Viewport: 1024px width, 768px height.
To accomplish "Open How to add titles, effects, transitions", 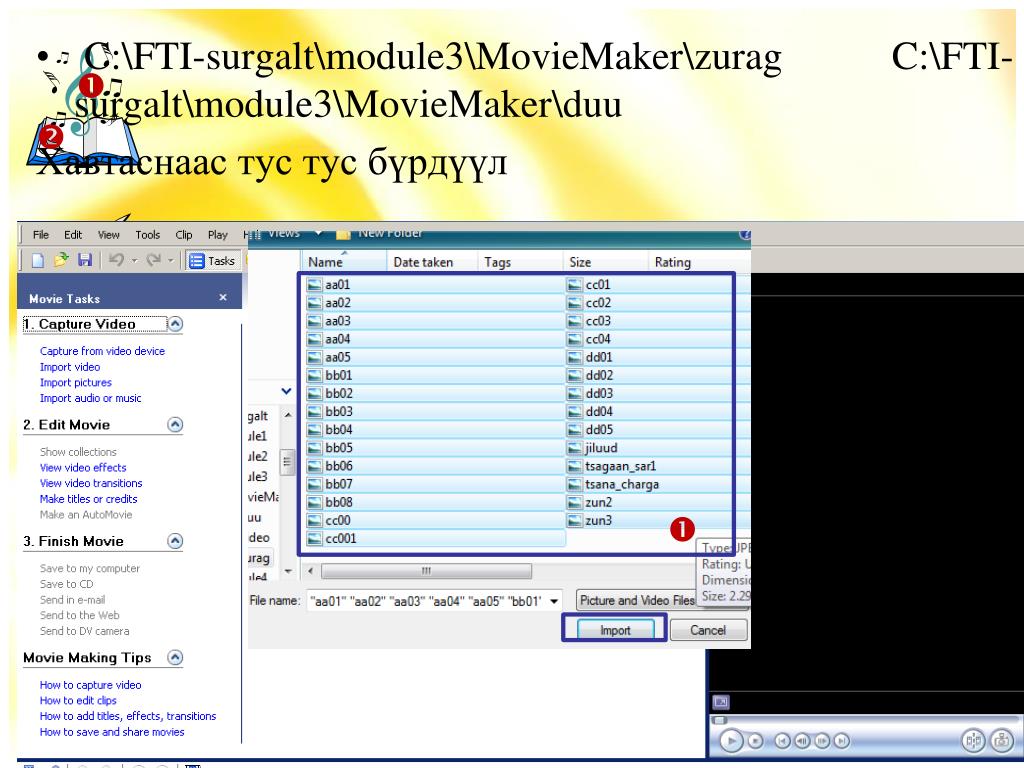I will pos(128,716).
